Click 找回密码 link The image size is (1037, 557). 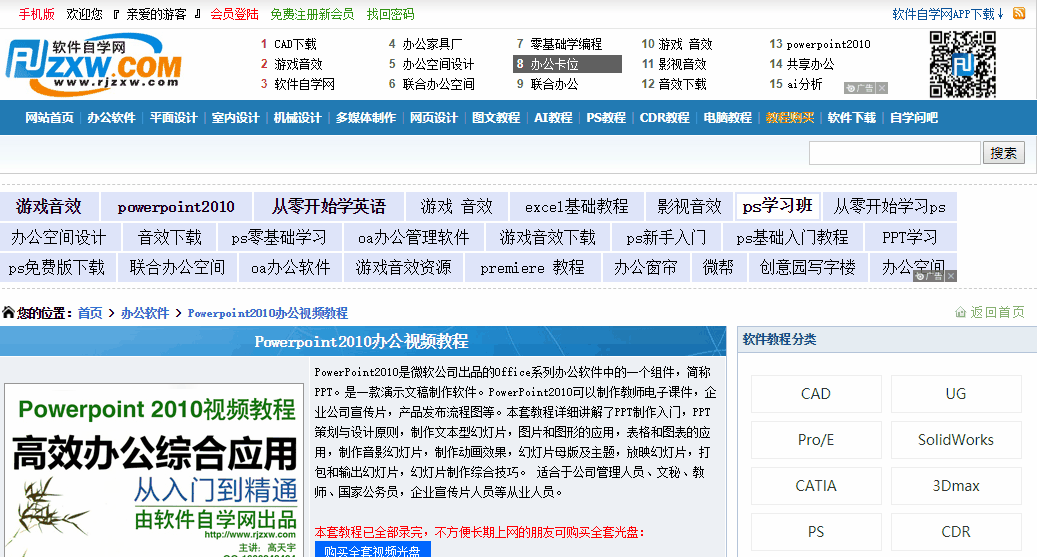tap(390, 14)
